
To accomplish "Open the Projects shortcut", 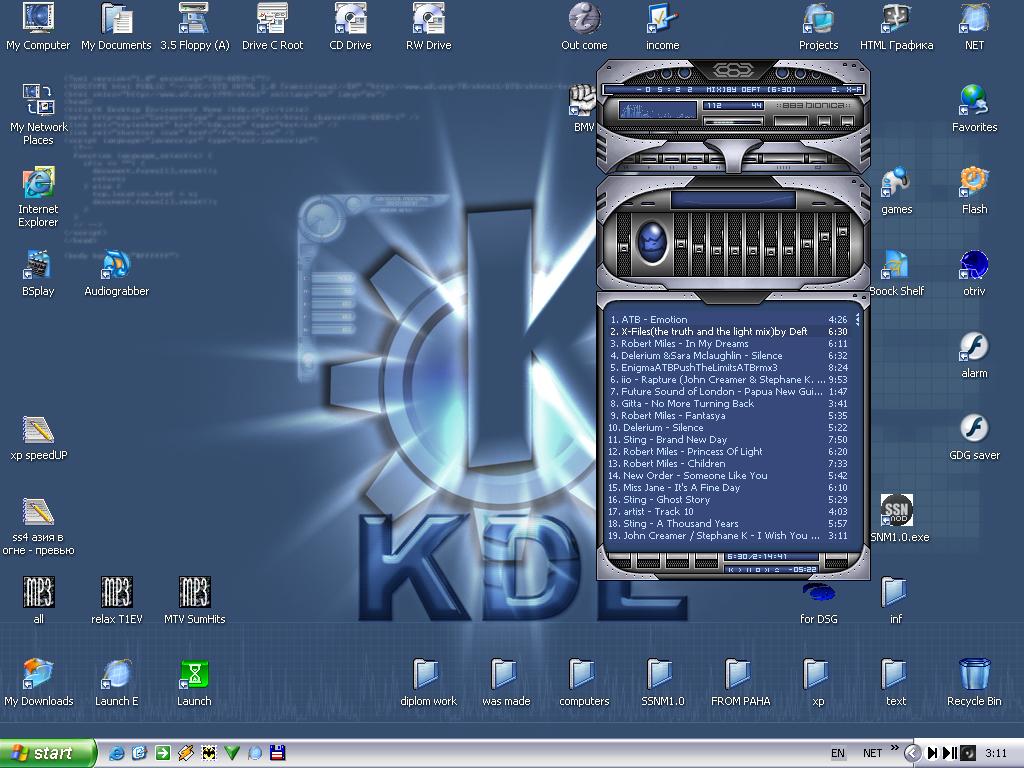I will [x=818, y=26].
